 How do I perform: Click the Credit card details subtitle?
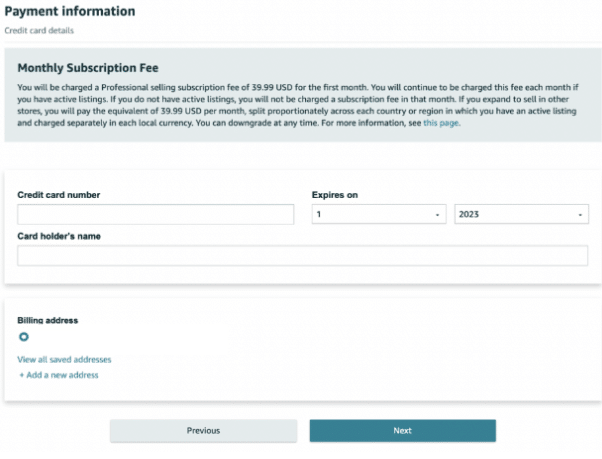(x=39, y=31)
